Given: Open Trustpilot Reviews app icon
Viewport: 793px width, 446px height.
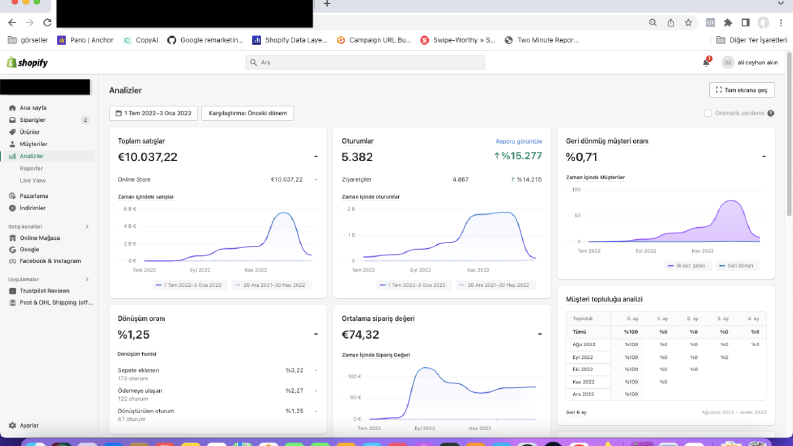Looking at the screenshot, I should point(12,291).
